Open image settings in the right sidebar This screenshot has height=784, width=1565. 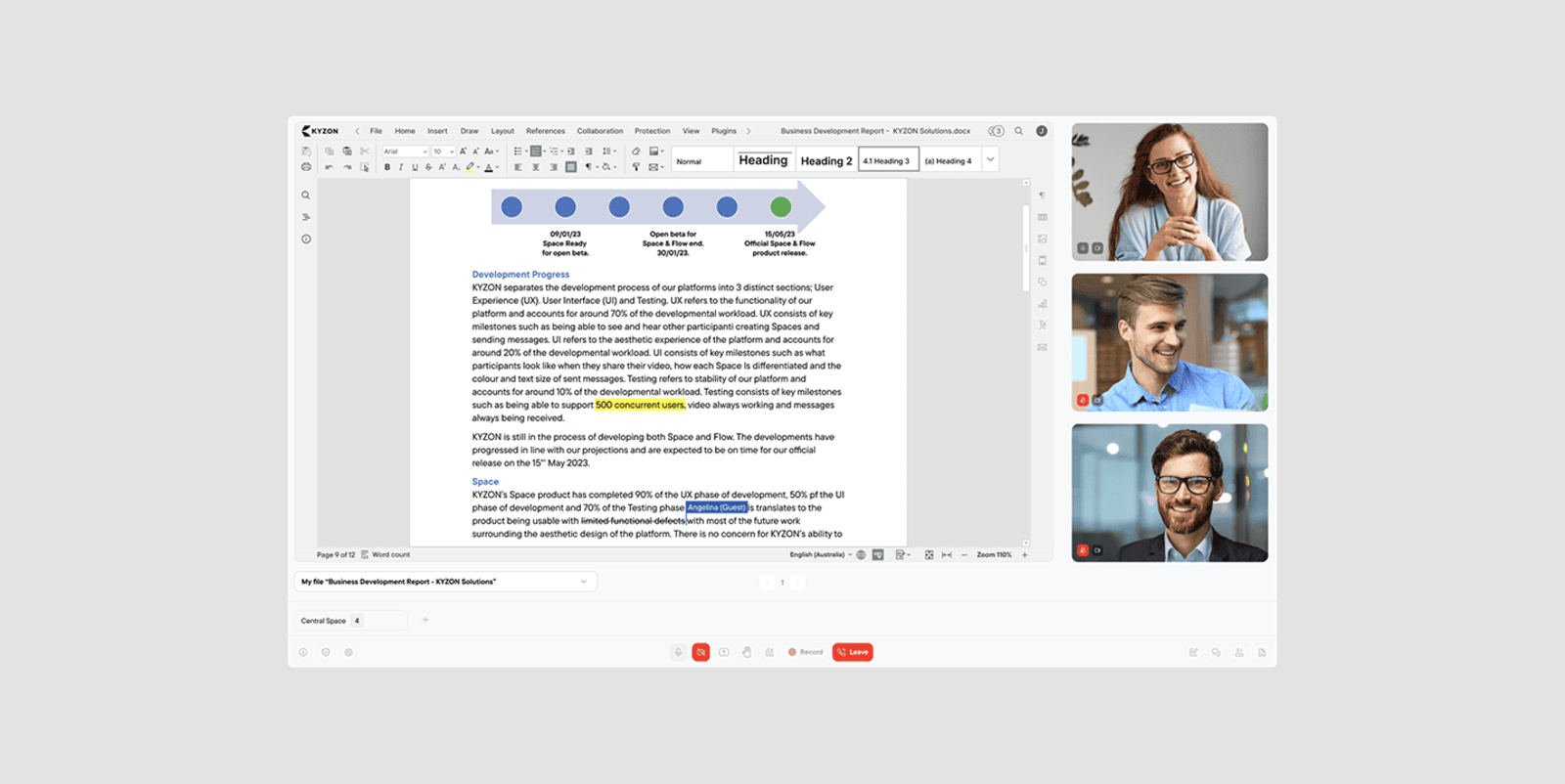click(1043, 239)
